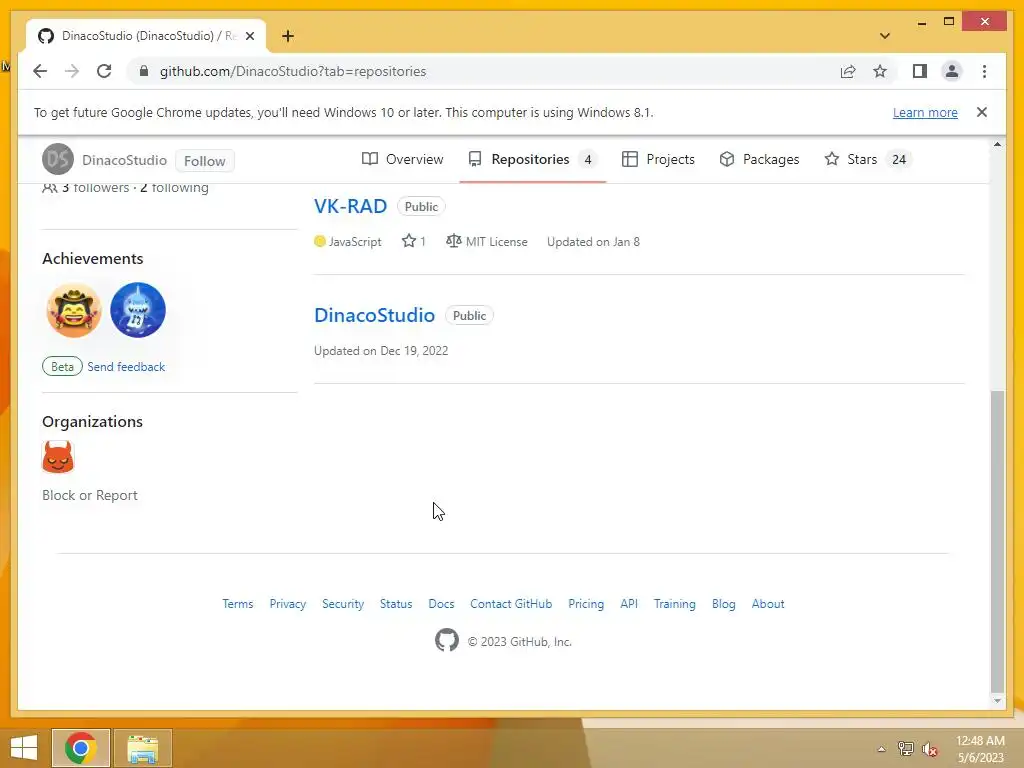The width and height of the screenshot is (1024, 768).
Task: Click the page vertical scrollbar thumb
Action: tap(997, 541)
